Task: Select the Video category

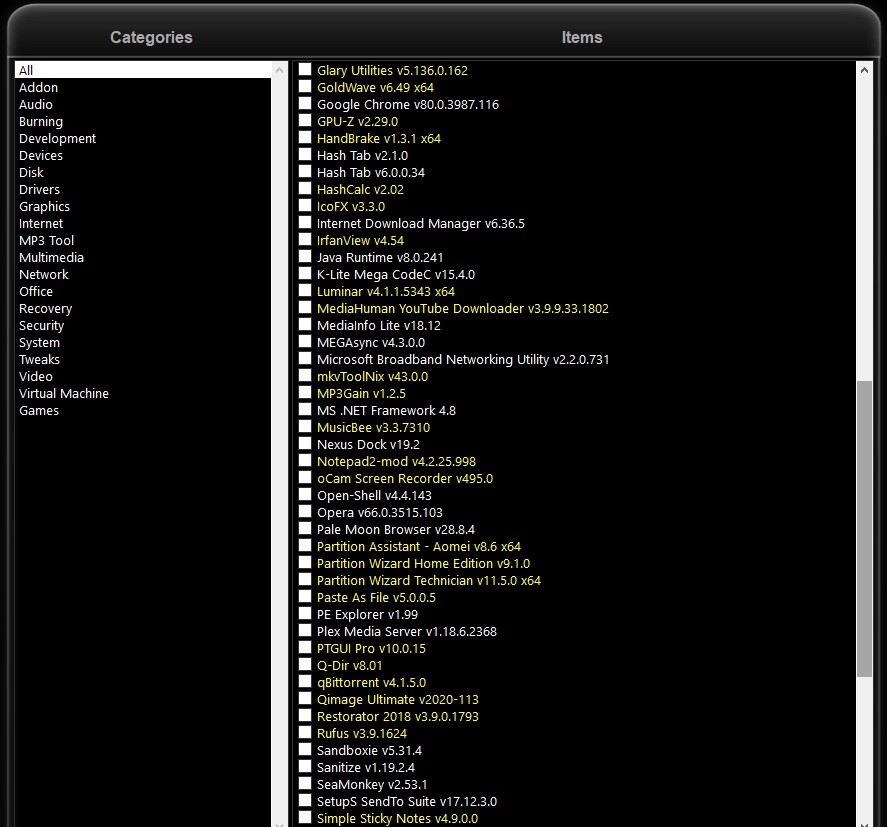Action: 36,376
